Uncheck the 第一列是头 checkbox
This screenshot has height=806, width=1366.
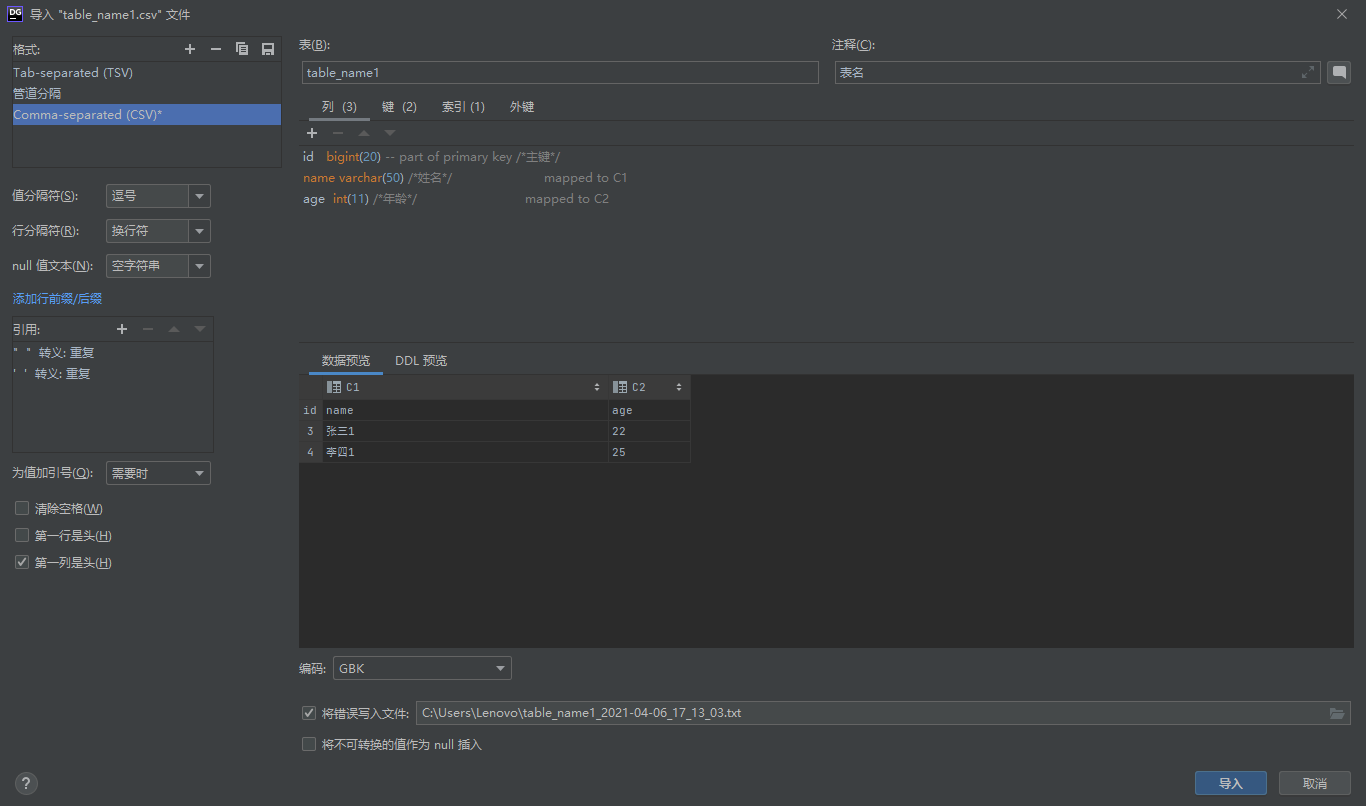click(21, 562)
